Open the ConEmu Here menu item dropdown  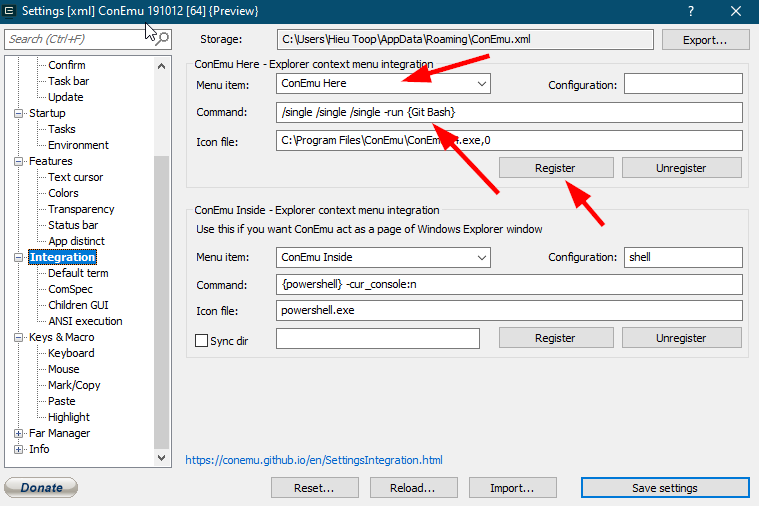coord(483,83)
